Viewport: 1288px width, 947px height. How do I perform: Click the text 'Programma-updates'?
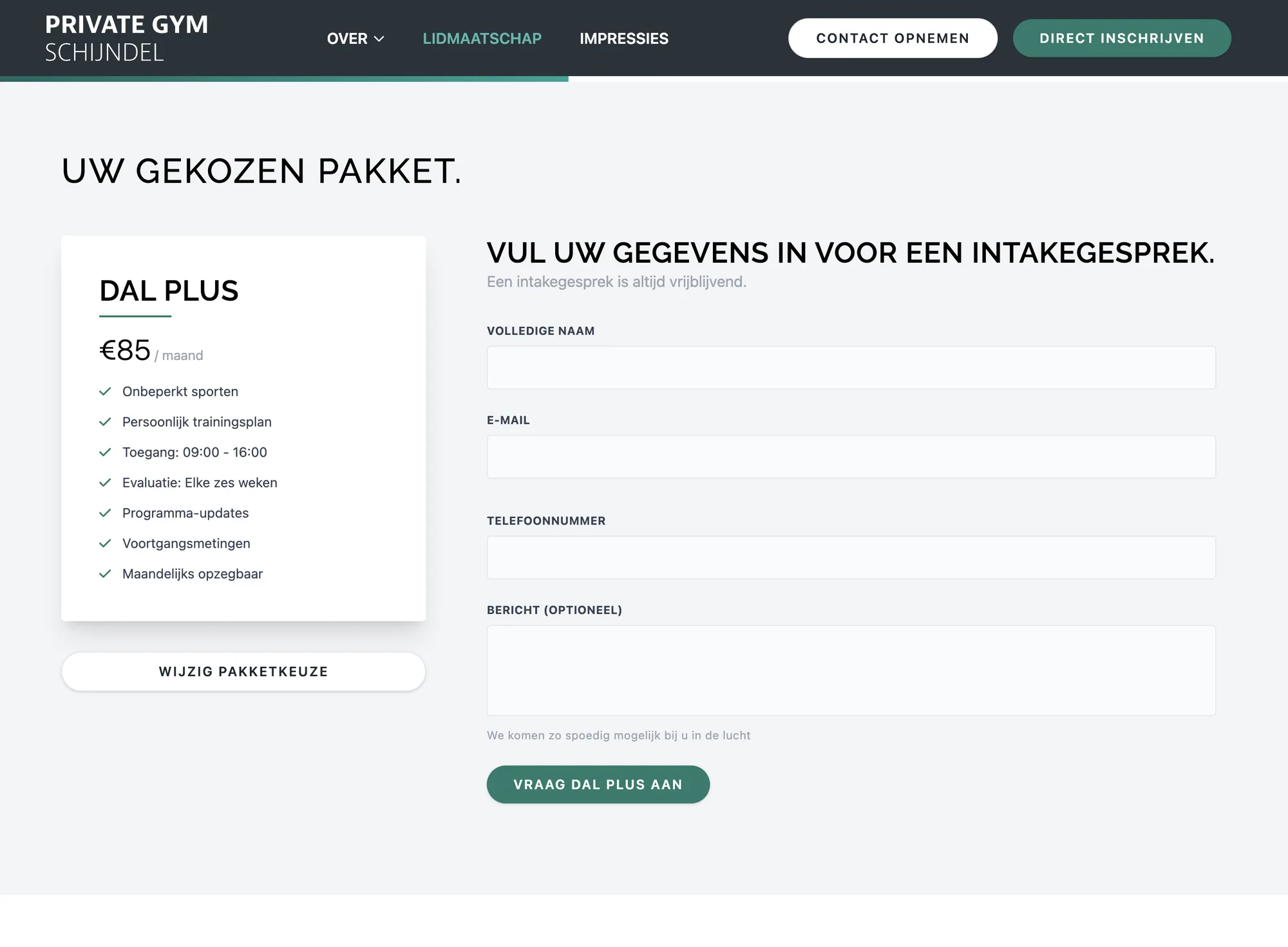pyautogui.click(x=185, y=513)
